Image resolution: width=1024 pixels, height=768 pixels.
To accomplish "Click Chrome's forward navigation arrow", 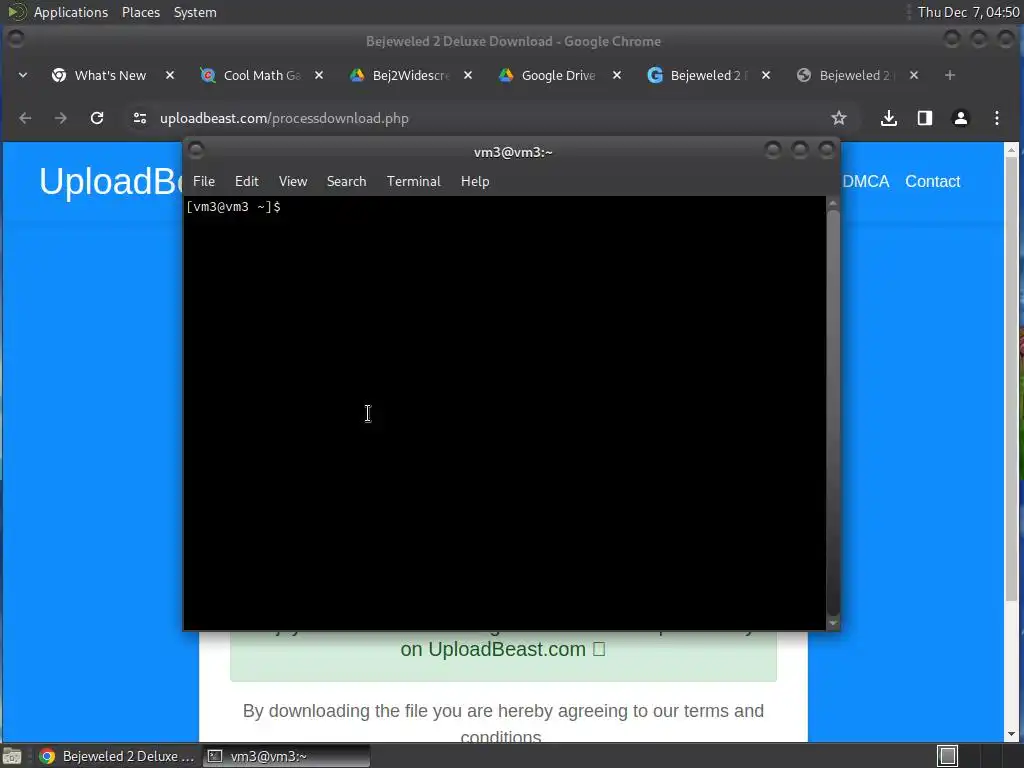I will 61,118.
